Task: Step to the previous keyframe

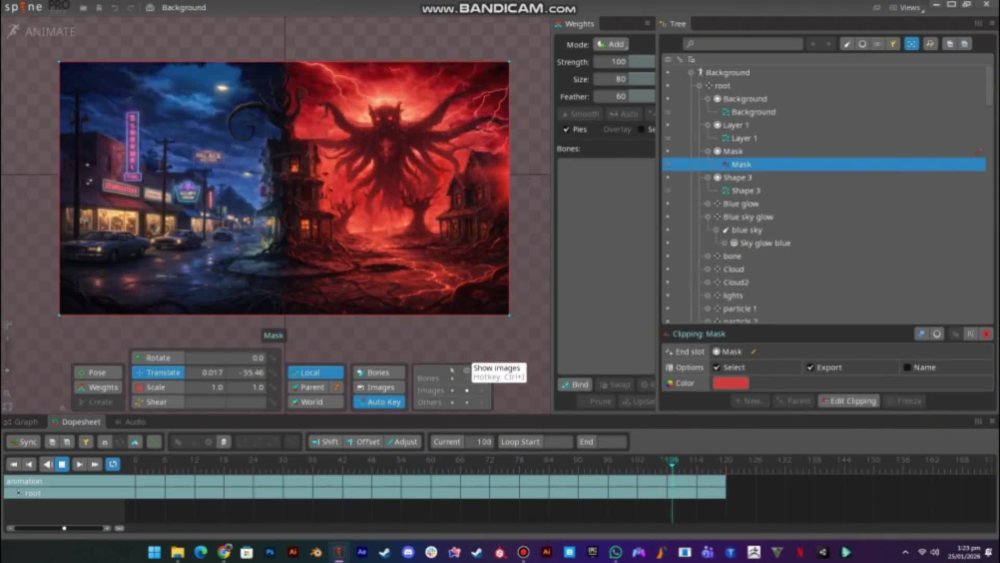Action: [29, 464]
